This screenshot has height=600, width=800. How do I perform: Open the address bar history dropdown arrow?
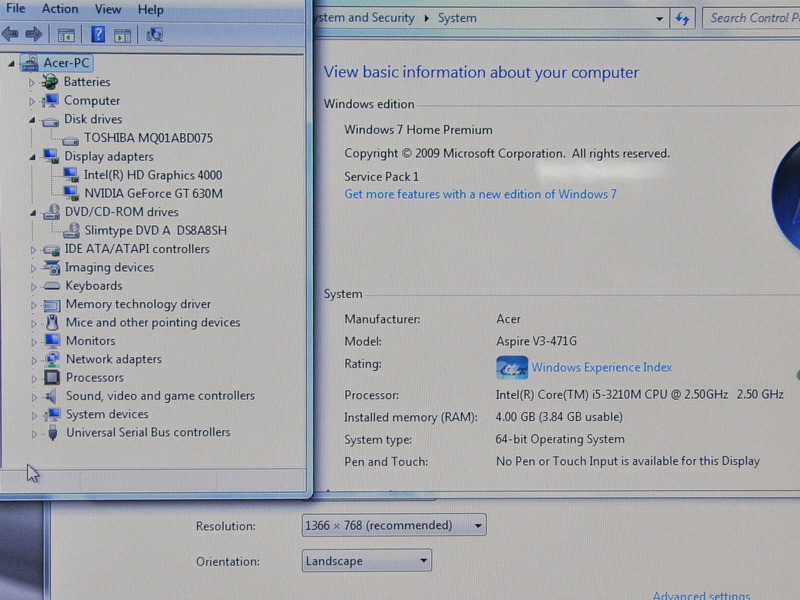tap(659, 19)
